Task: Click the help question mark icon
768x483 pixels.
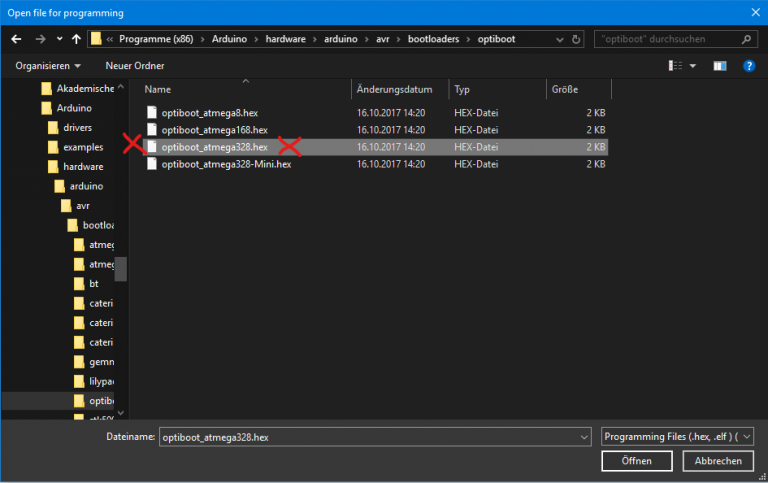Action: click(x=749, y=65)
